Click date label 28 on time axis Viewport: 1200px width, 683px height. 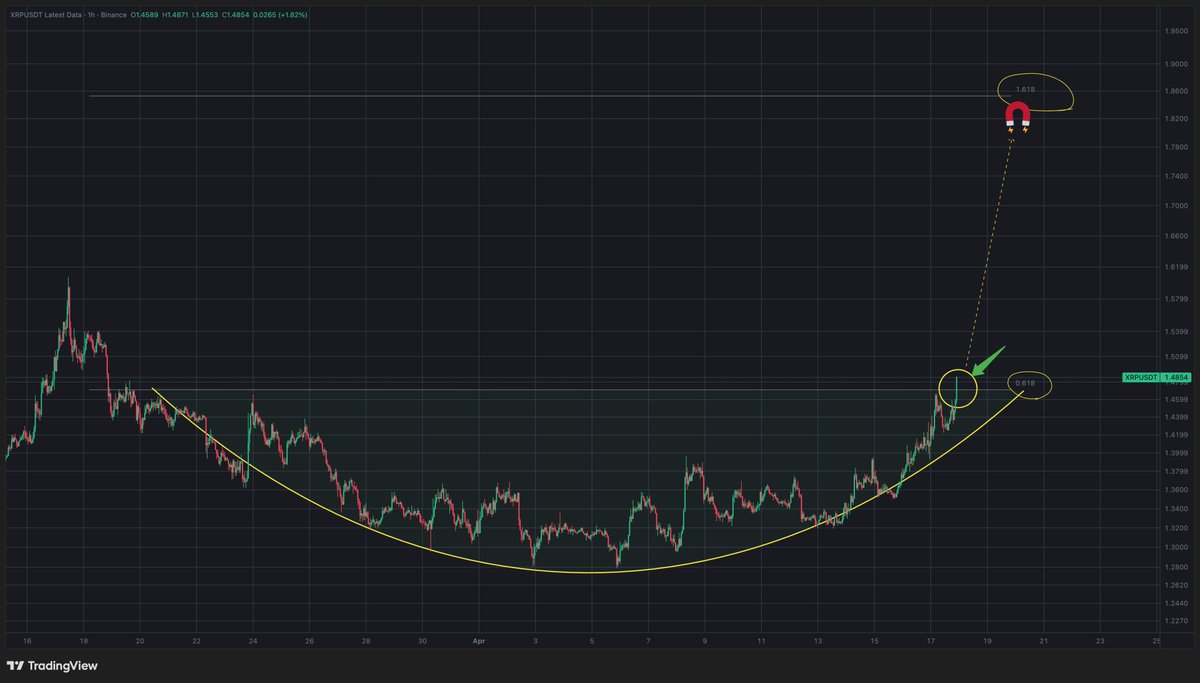click(x=367, y=640)
